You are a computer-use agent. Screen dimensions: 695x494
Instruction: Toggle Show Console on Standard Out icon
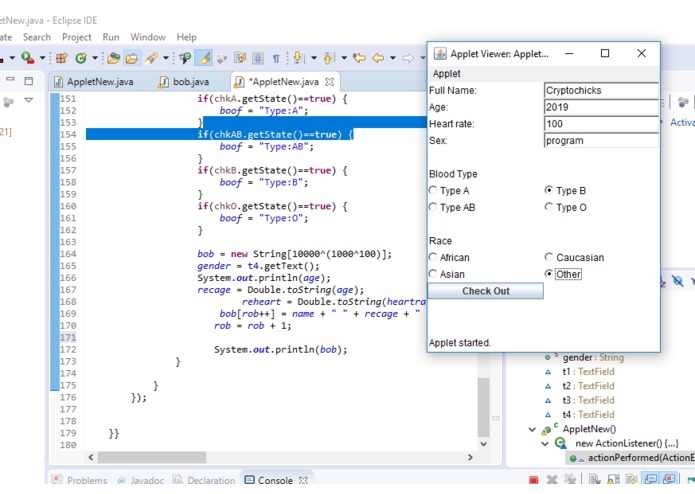[650, 480]
